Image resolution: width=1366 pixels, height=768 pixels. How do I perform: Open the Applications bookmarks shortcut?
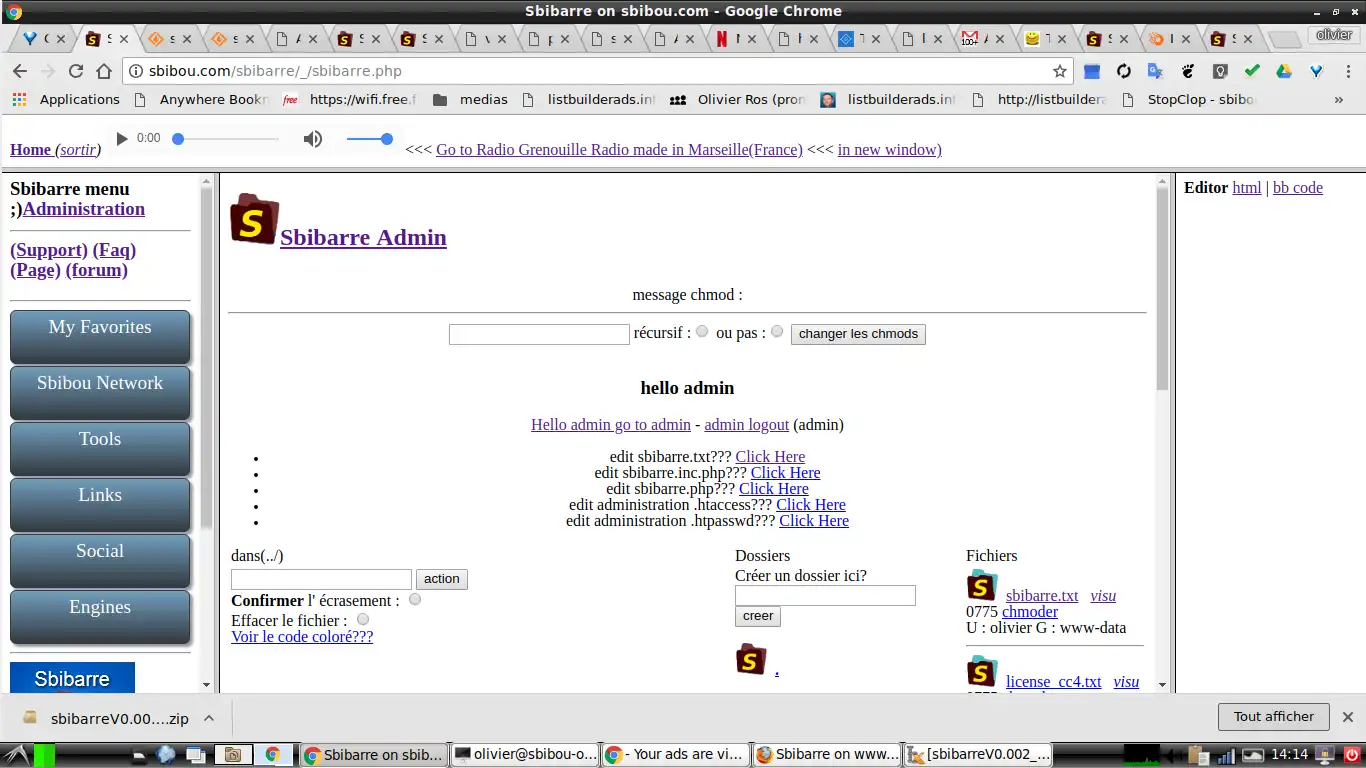coord(66,99)
